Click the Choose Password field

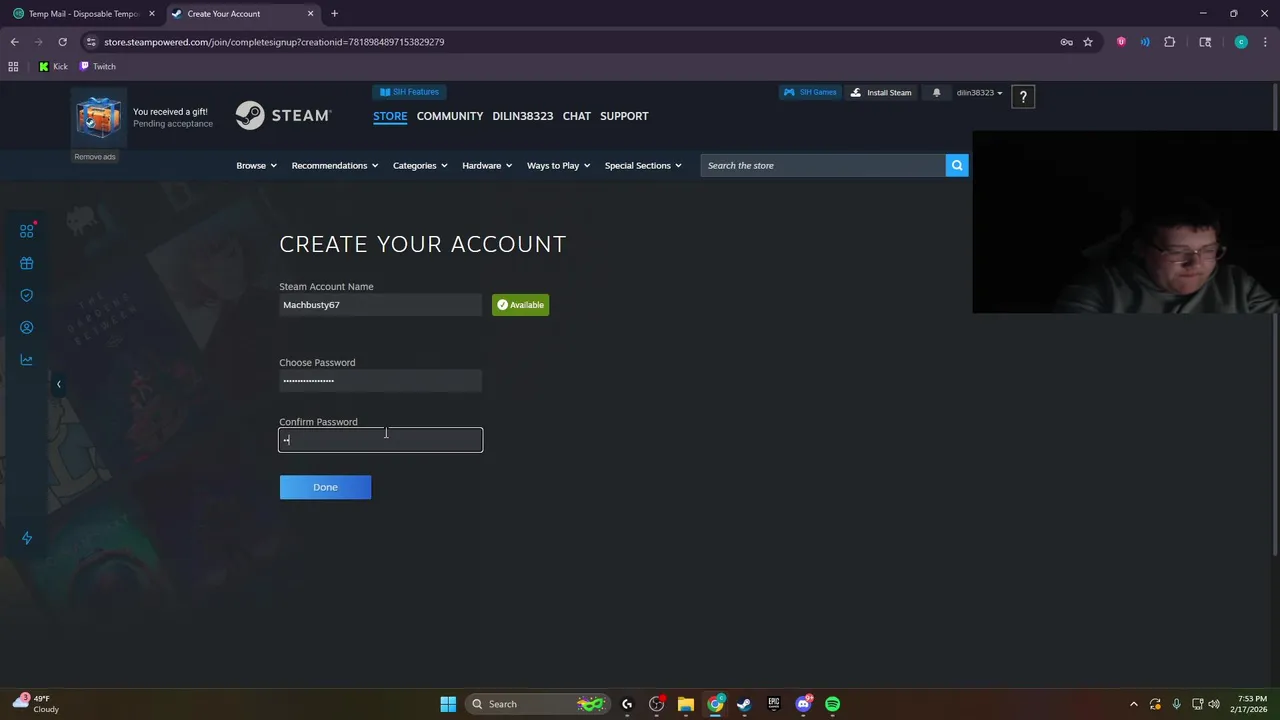pos(380,380)
